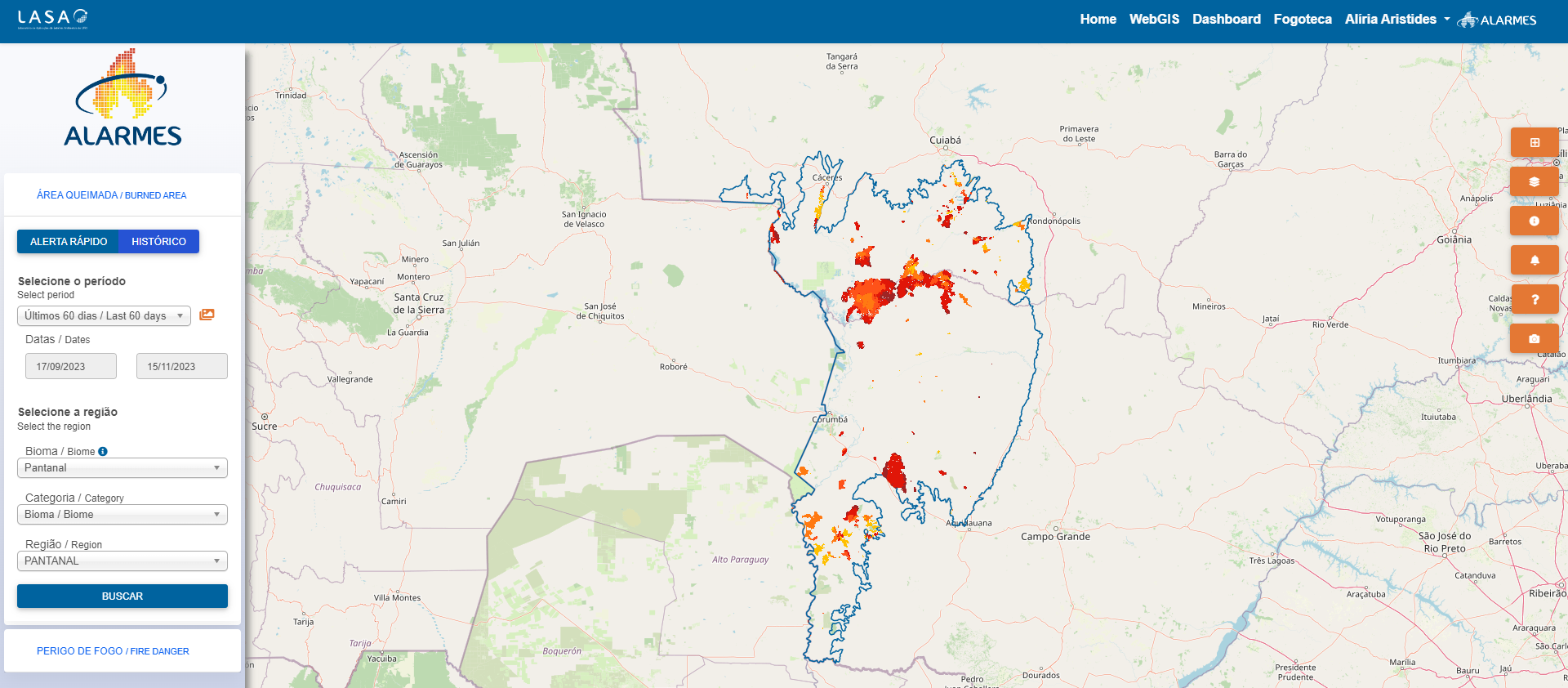Open the Dashboard menu item
Screen dimensions: 1568x688
tap(1226, 20)
